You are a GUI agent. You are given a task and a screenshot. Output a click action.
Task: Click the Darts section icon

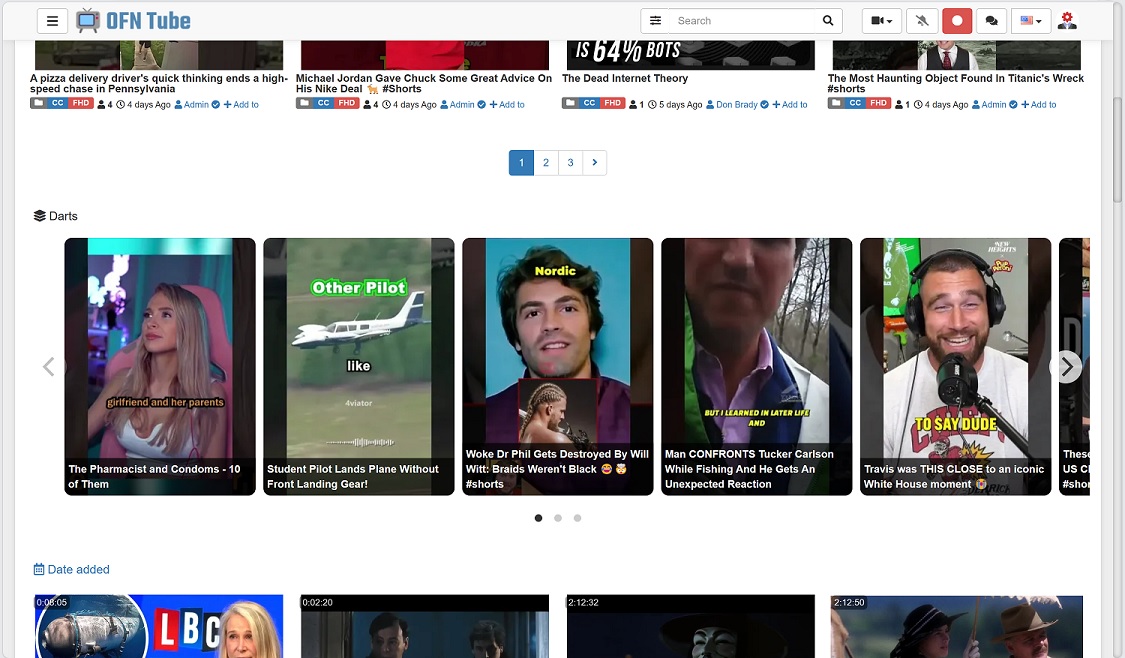coord(39,215)
